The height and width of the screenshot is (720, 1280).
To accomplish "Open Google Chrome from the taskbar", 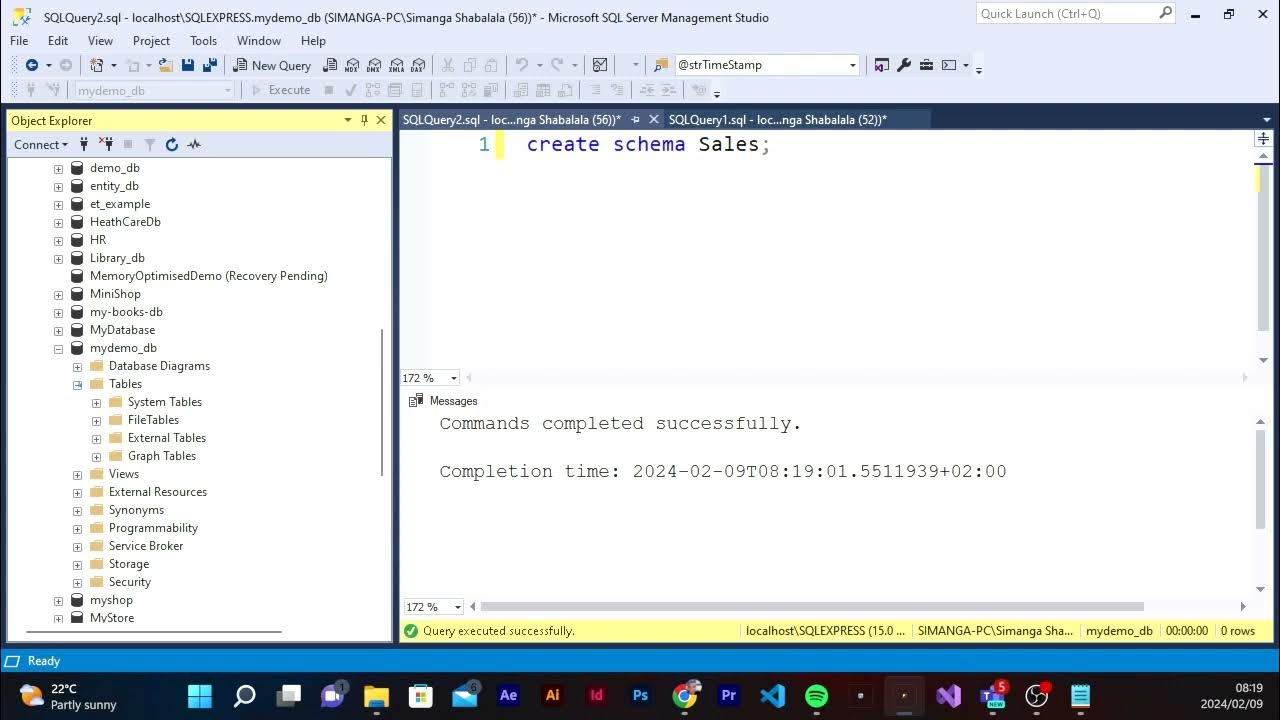I will coord(685,695).
